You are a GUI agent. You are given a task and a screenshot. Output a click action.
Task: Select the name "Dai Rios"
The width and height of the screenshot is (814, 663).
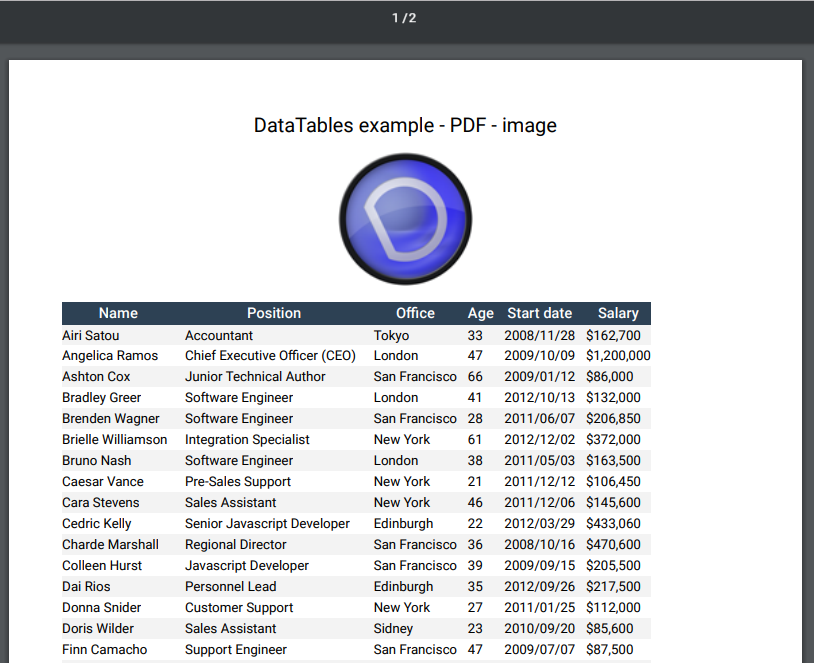click(x=86, y=587)
